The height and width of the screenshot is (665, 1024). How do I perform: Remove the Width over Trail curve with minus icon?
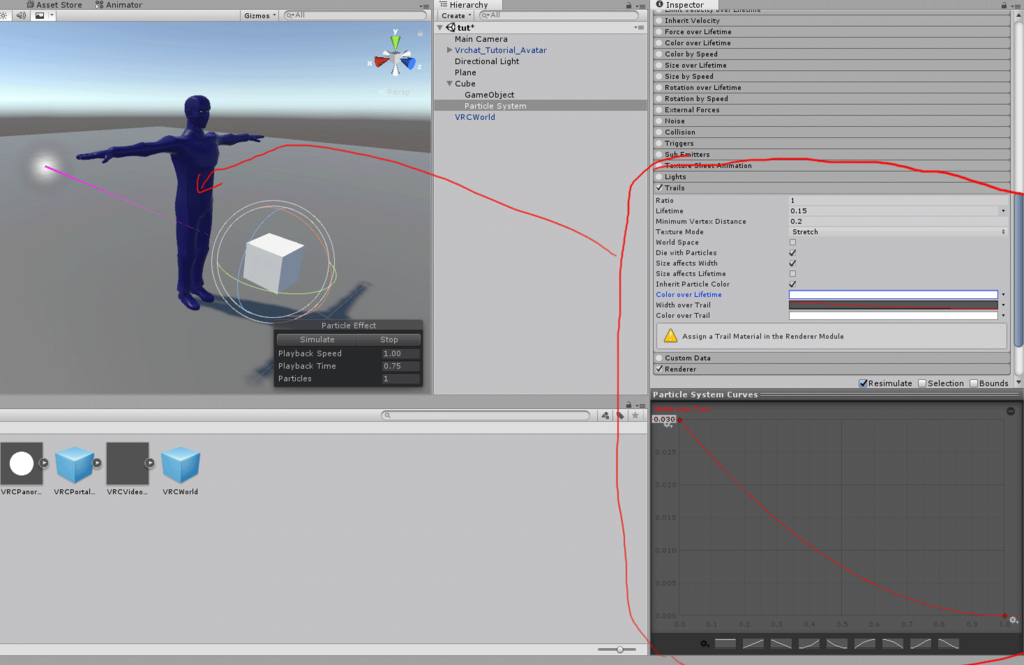(x=1010, y=411)
